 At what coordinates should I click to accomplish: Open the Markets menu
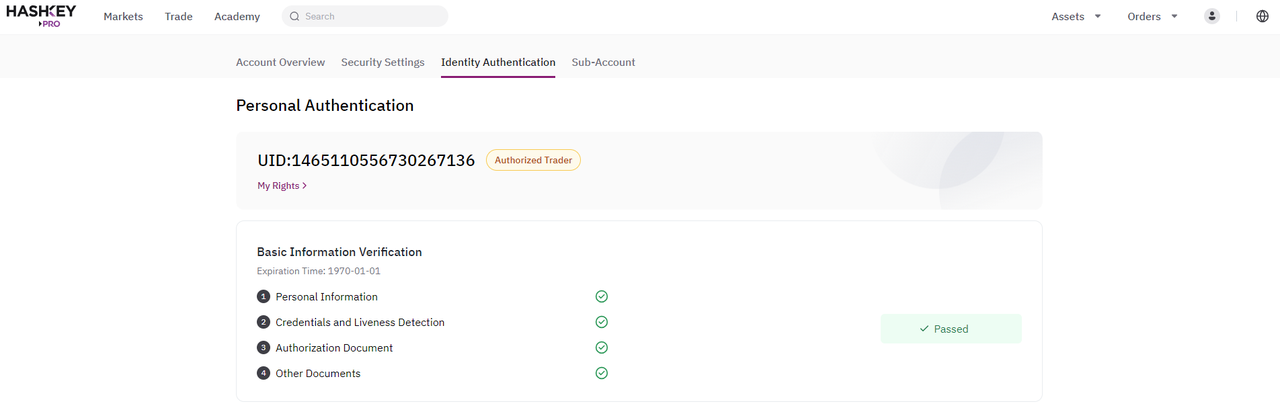123,16
